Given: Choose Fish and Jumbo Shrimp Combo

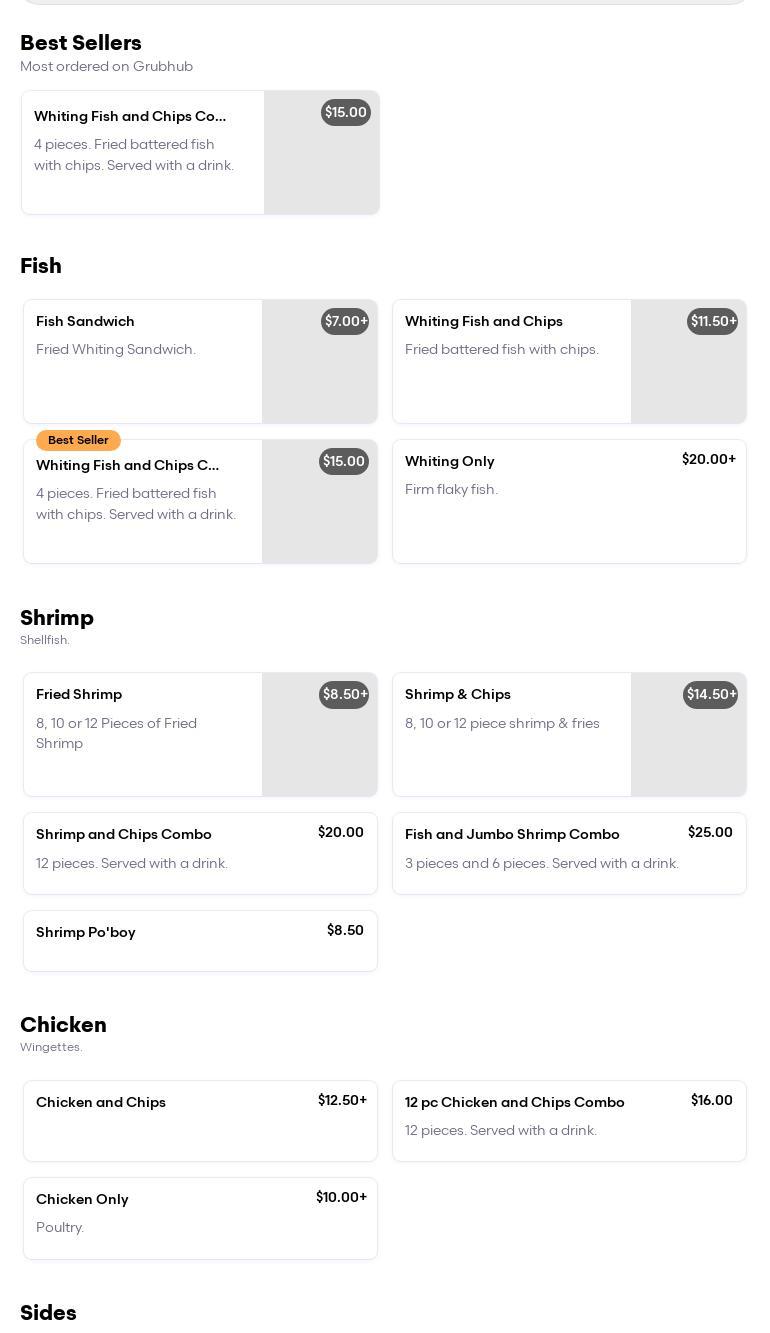Looking at the screenshot, I should coord(512,835).
